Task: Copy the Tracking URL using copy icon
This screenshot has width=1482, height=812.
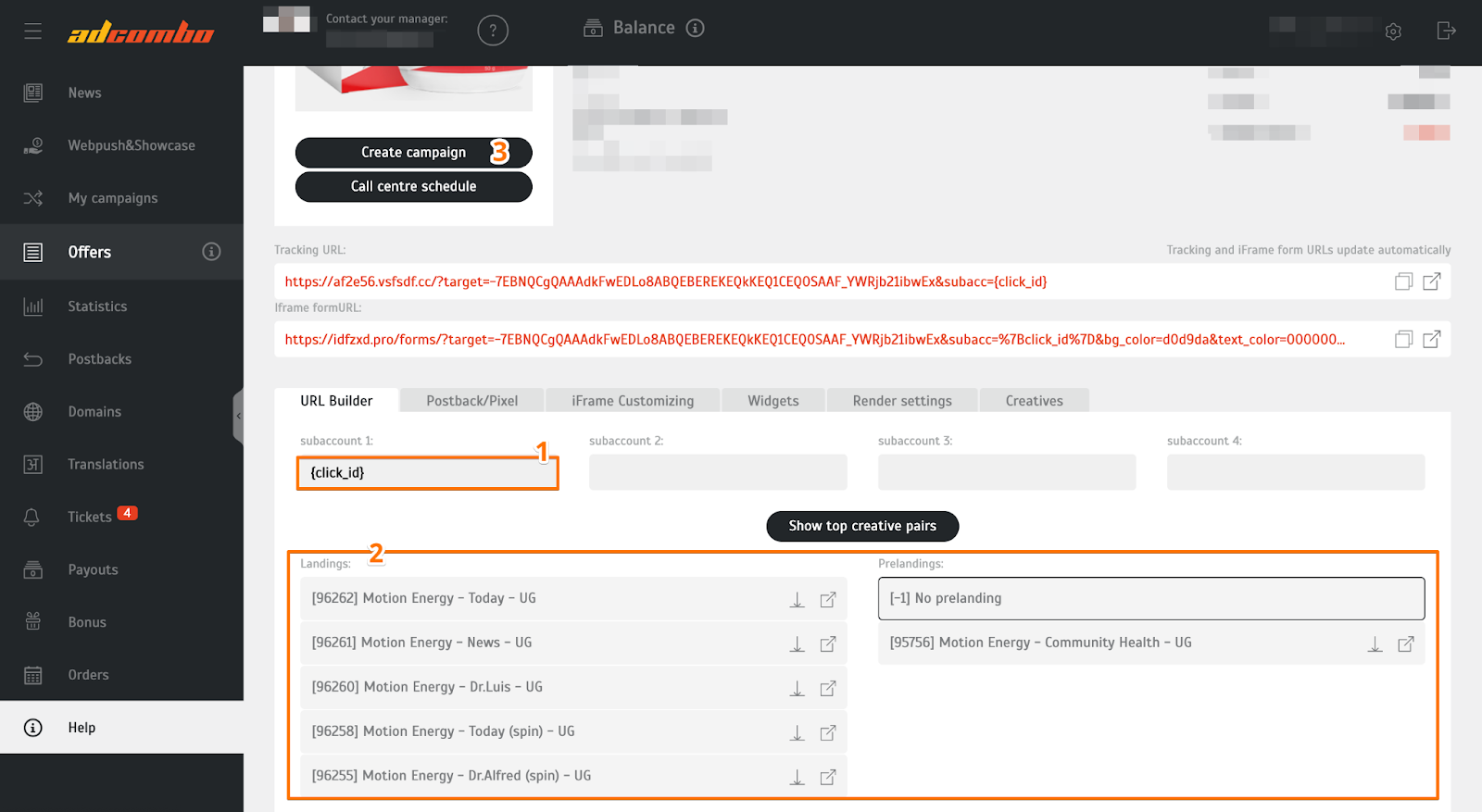Action: pos(1403,281)
